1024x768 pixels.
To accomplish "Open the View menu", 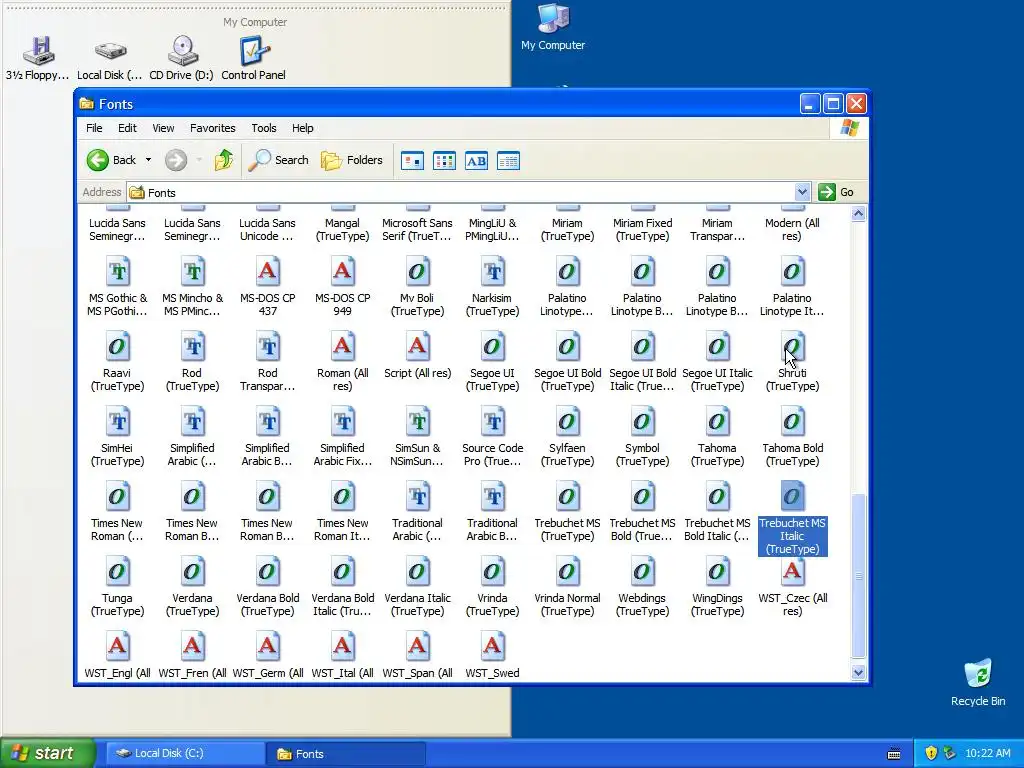I will 163,128.
